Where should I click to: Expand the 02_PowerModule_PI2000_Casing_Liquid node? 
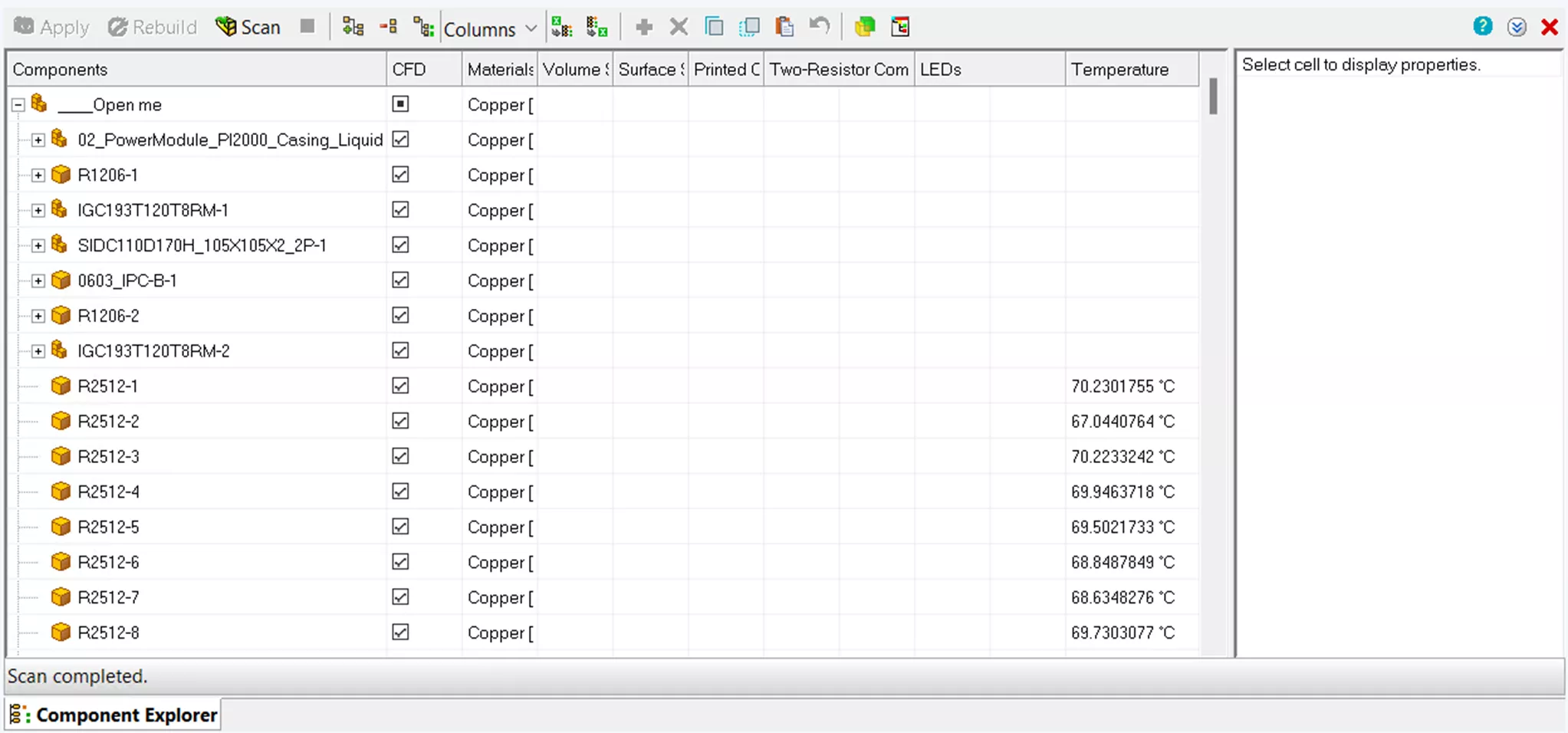[37, 140]
